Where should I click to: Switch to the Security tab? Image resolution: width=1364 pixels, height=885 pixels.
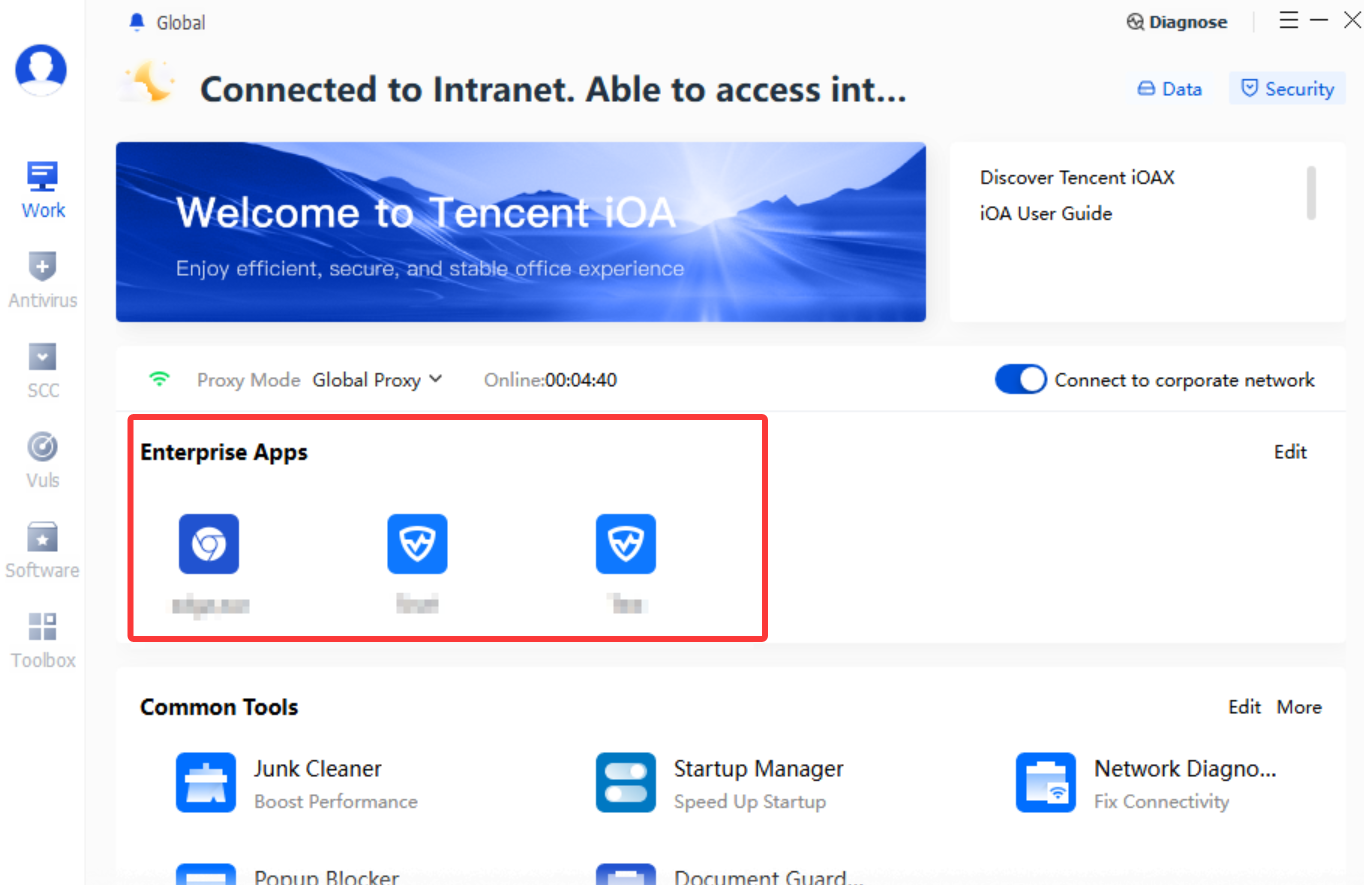(1287, 89)
